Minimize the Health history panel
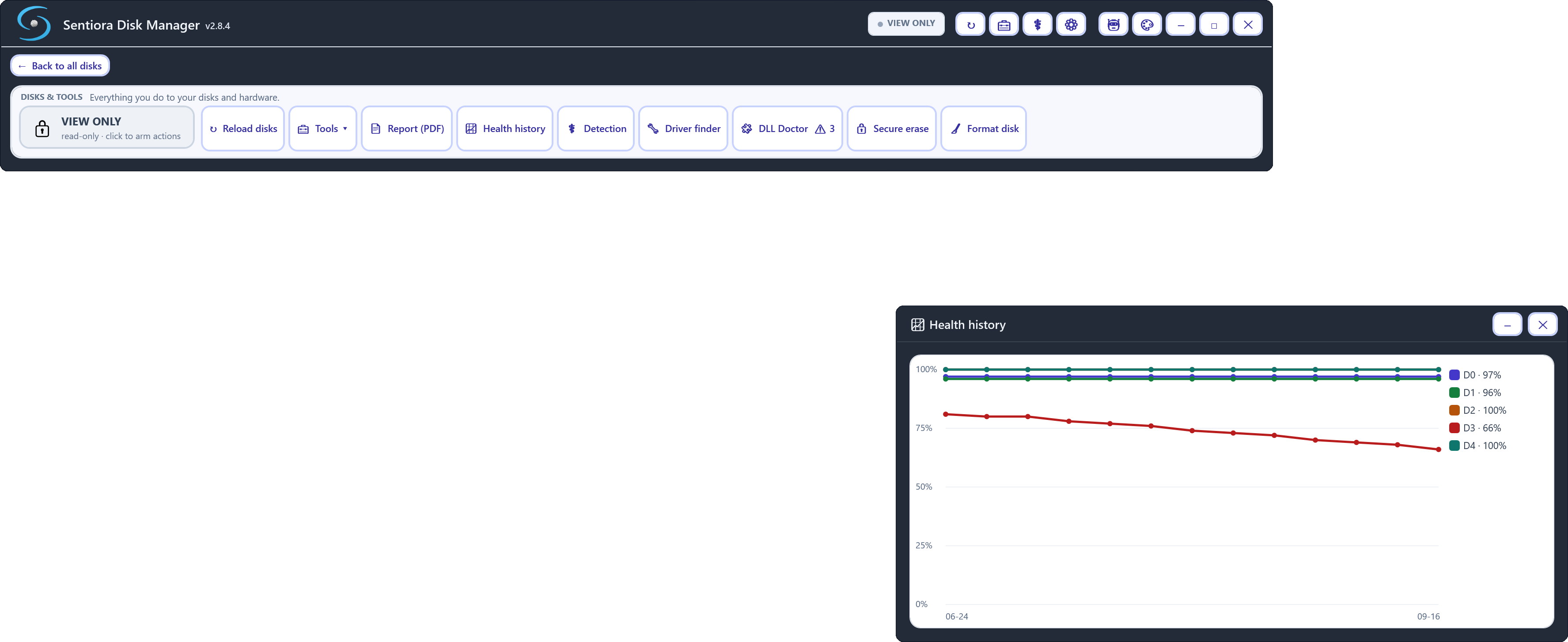 pyautogui.click(x=1507, y=325)
